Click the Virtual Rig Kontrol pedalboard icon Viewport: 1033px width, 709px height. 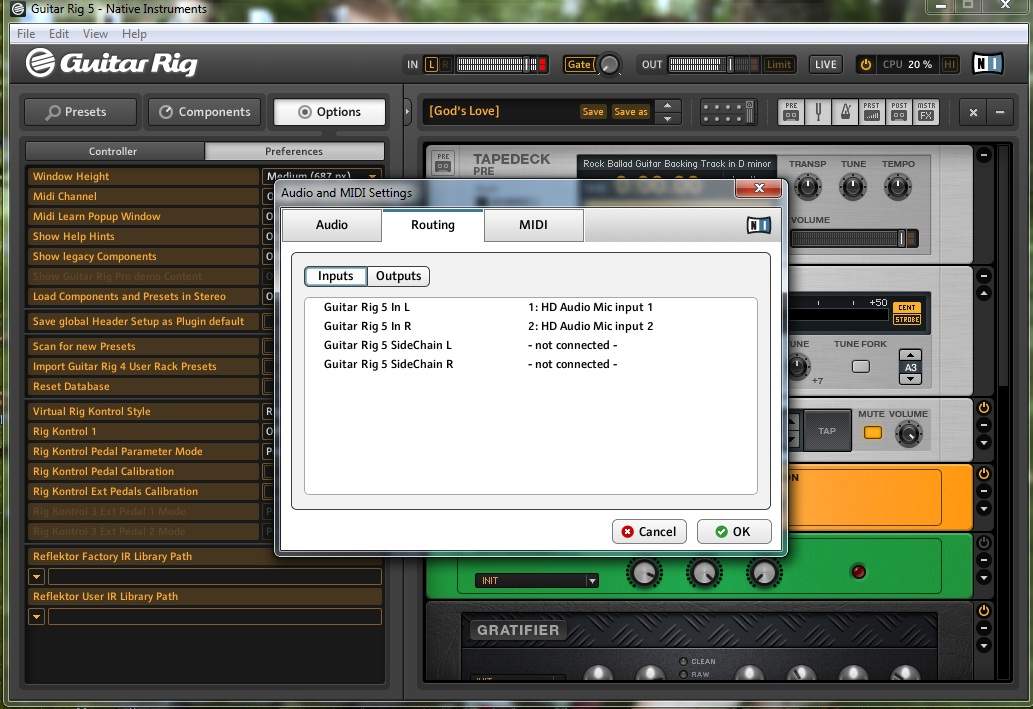[728, 112]
